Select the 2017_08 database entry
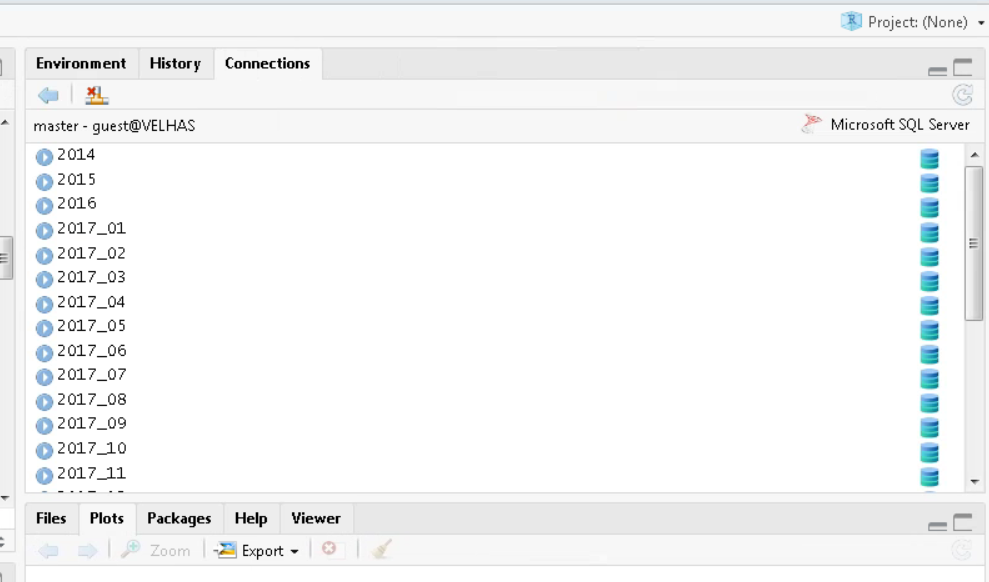 pyautogui.click(x=91, y=399)
